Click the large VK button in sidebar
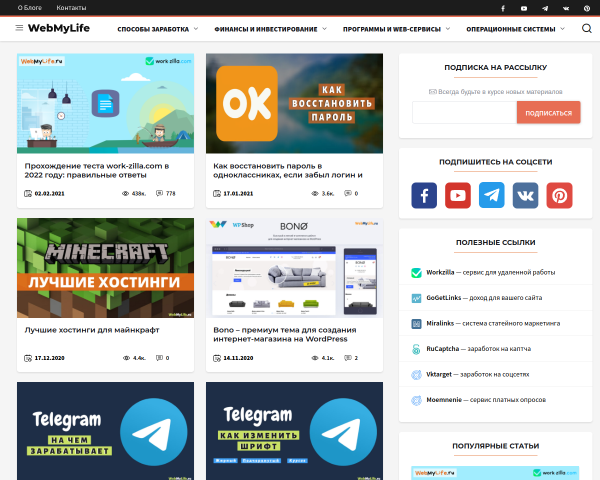 (525, 195)
